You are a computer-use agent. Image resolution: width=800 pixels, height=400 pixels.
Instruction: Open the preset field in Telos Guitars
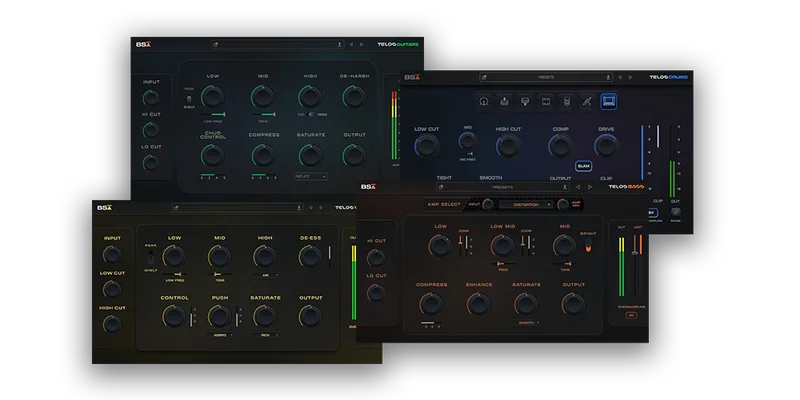[278, 44]
